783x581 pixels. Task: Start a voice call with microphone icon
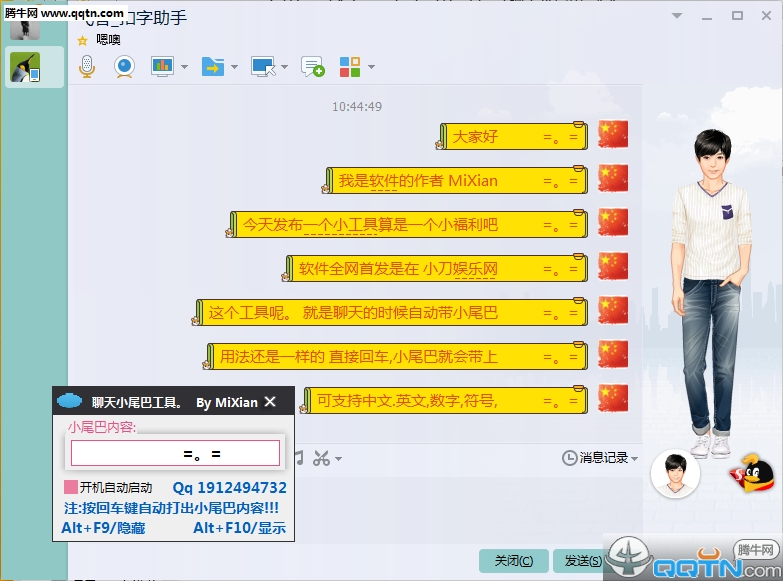tap(88, 67)
